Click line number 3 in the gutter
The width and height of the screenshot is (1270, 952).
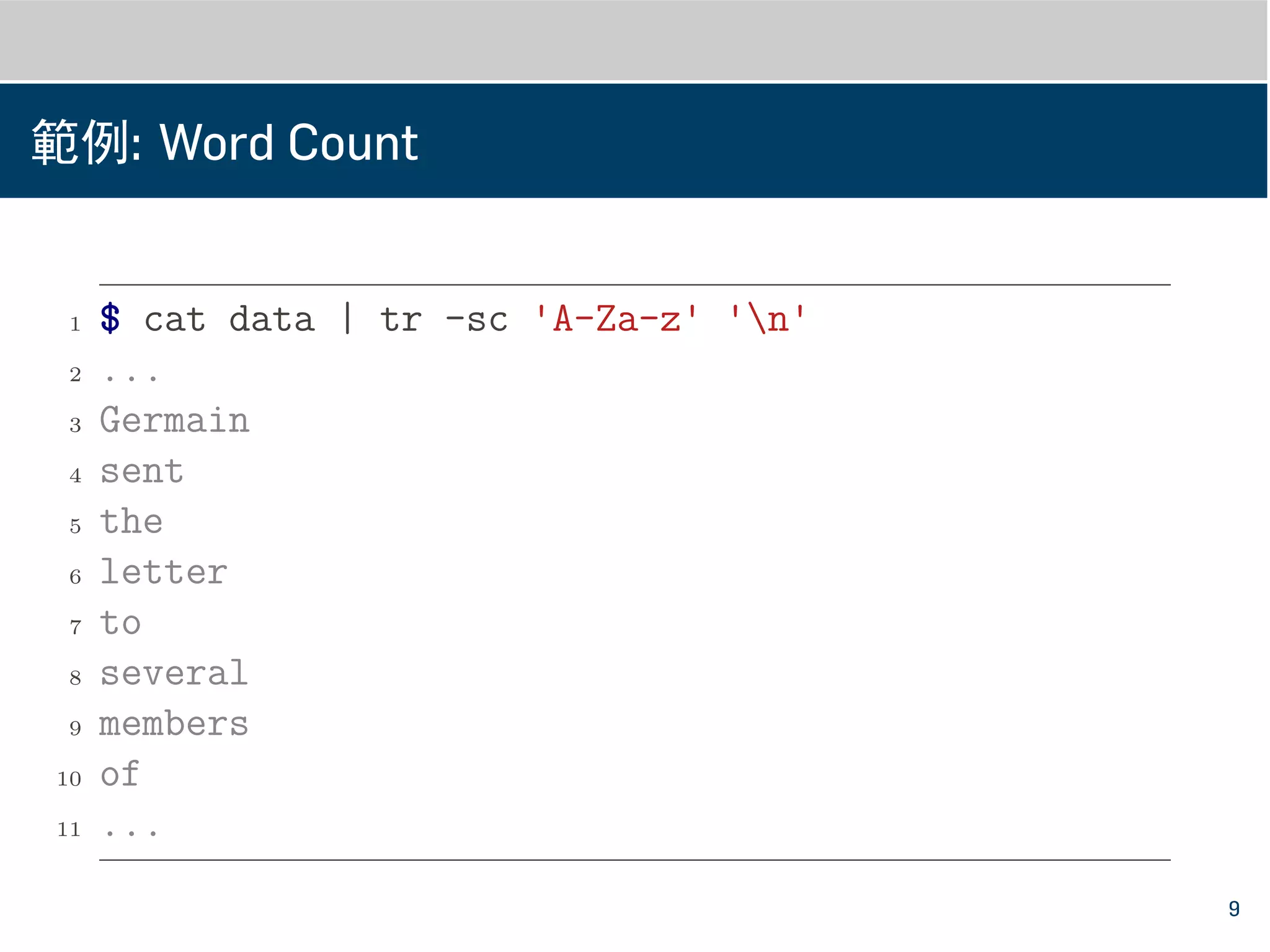75,425
